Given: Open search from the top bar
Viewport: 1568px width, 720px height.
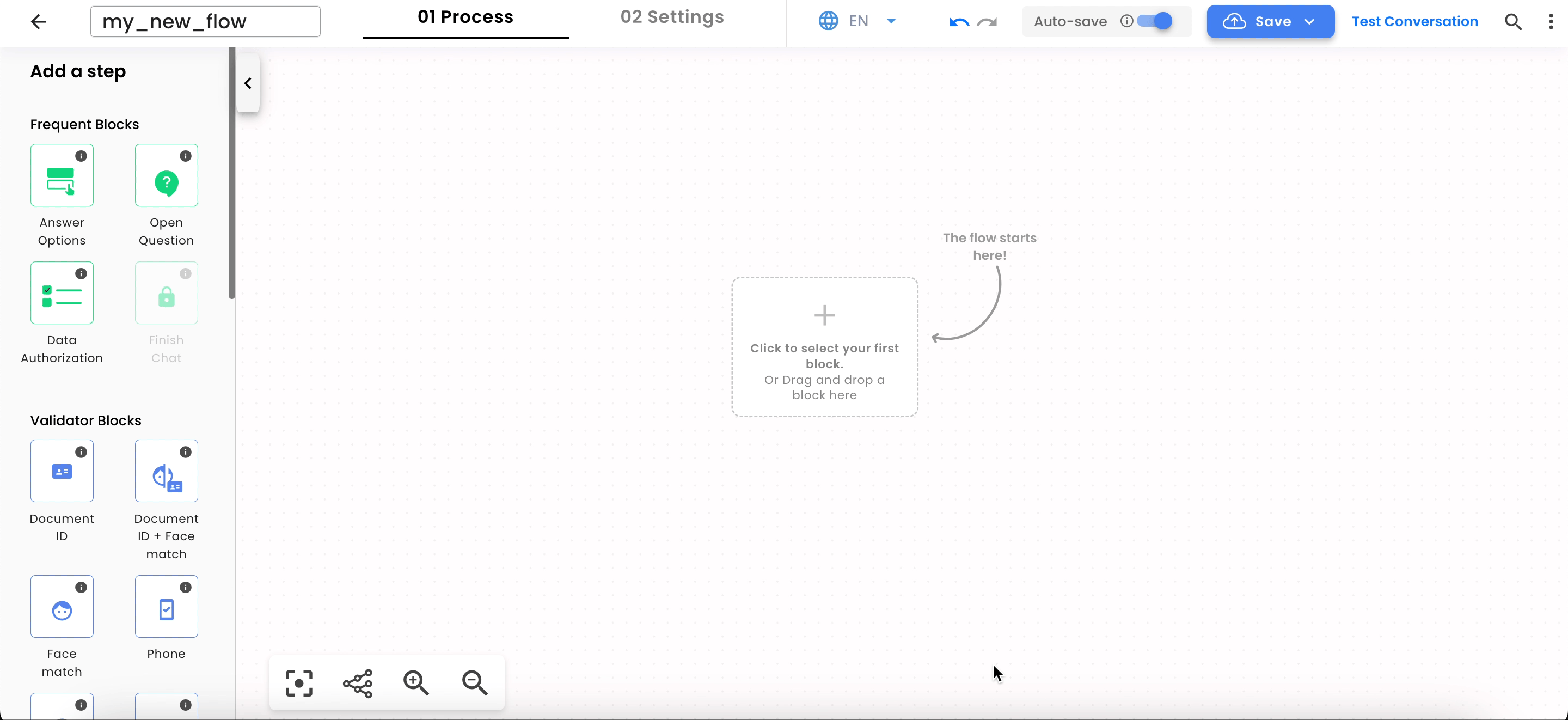Looking at the screenshot, I should click(1513, 21).
